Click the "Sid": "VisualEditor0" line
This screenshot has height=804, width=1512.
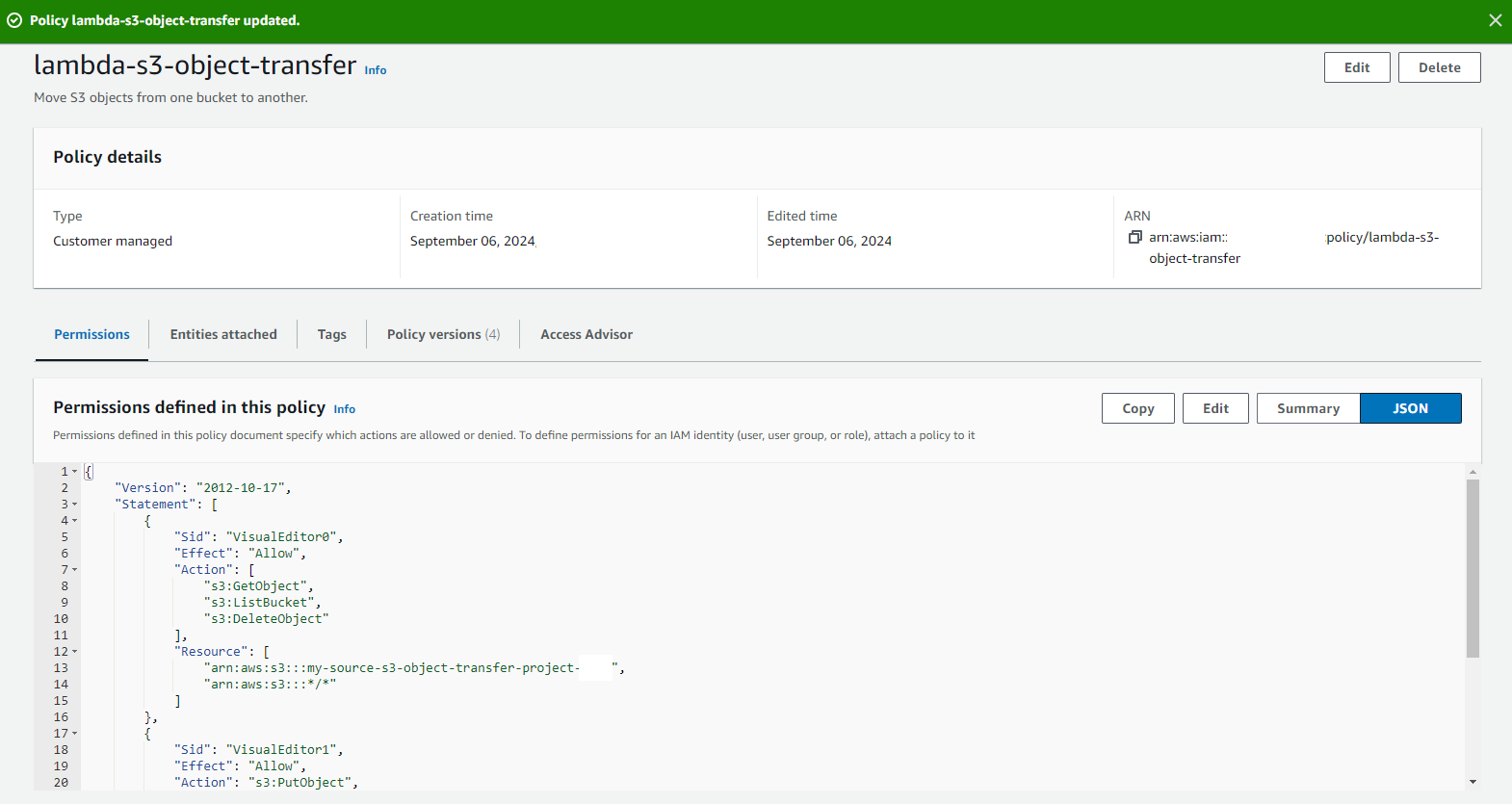point(258,537)
